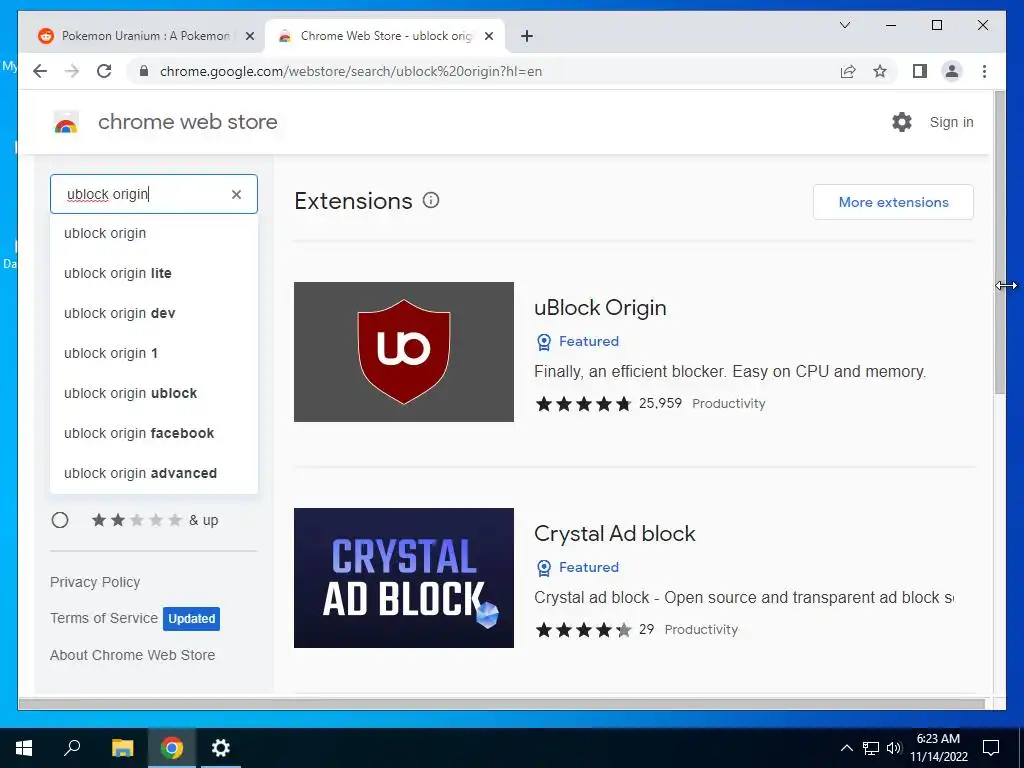This screenshot has width=1024, height=768.
Task: Select the 2 stars & up rating filter
Action: pos(60,520)
